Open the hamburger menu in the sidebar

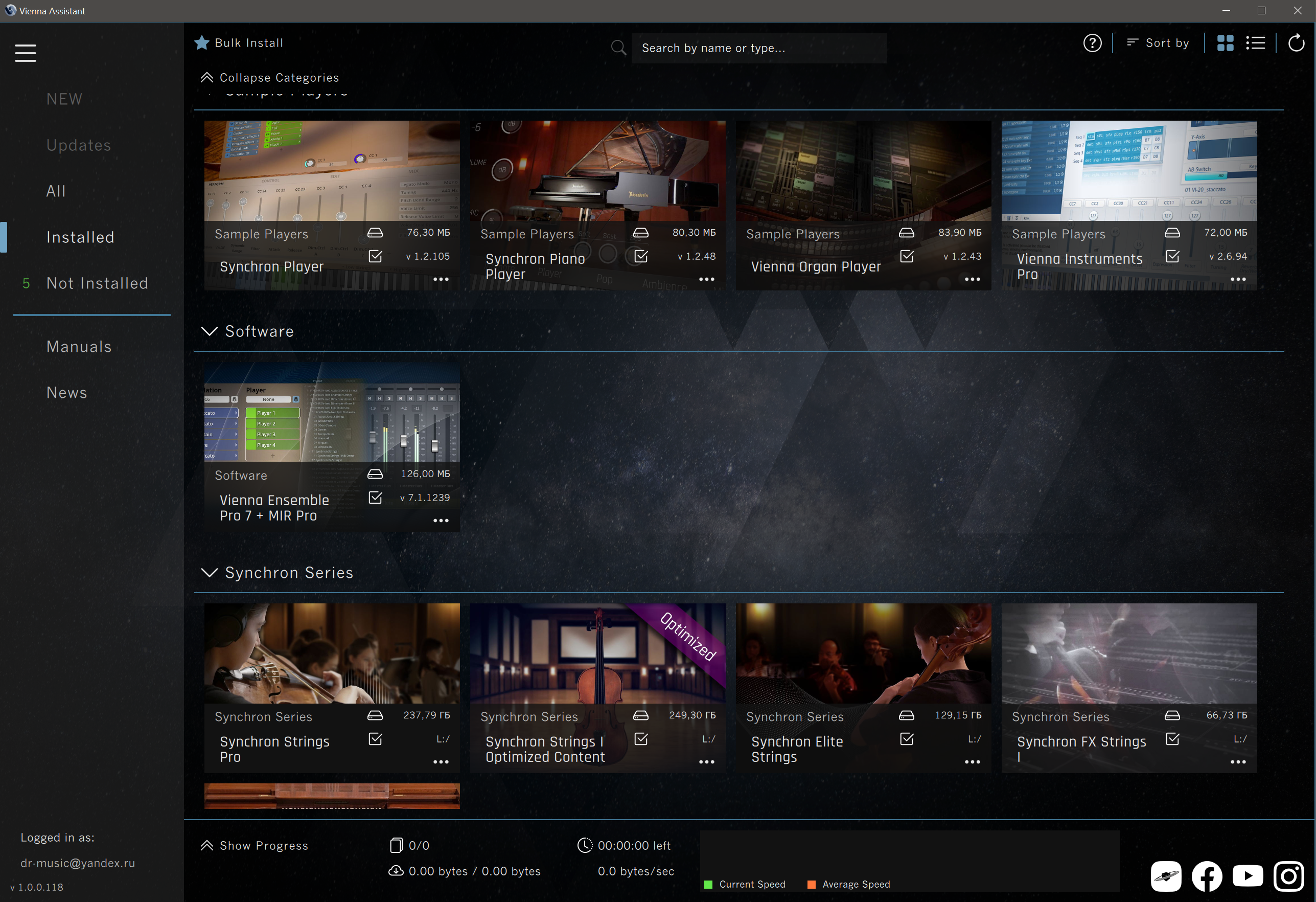[26, 53]
